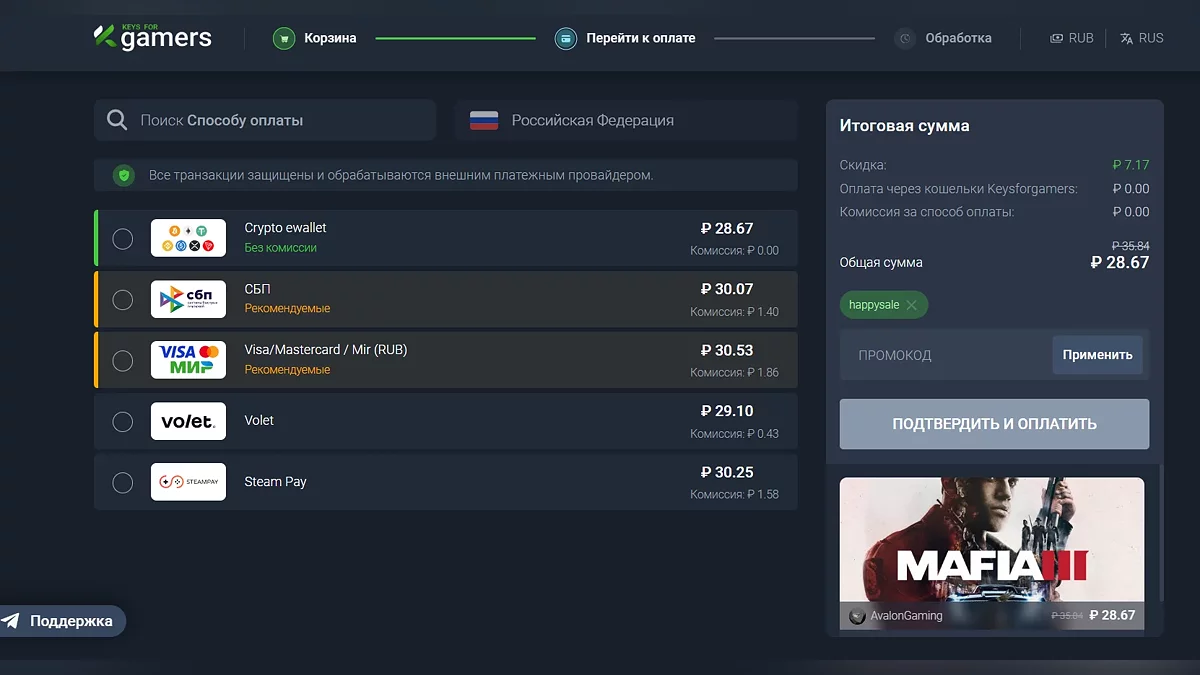This screenshot has height=675, width=1200.
Task: Click Рекомендуемые label under СБП
Action: click(287, 309)
